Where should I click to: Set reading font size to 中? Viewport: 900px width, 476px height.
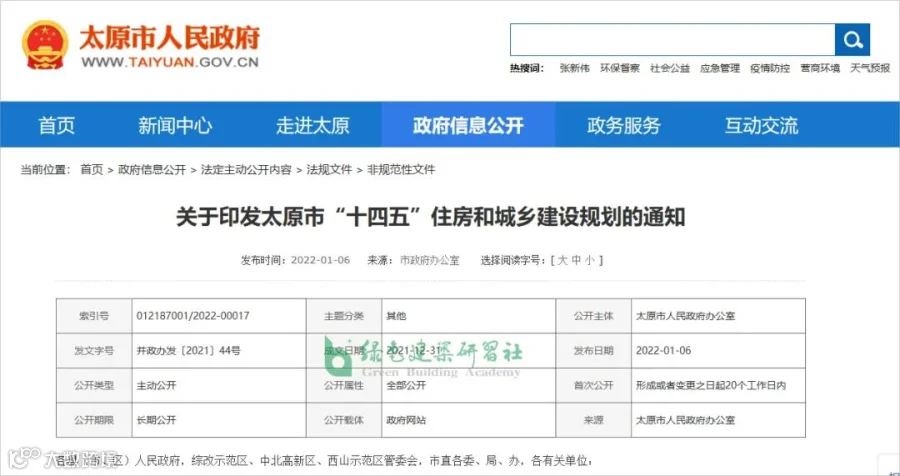click(x=576, y=260)
